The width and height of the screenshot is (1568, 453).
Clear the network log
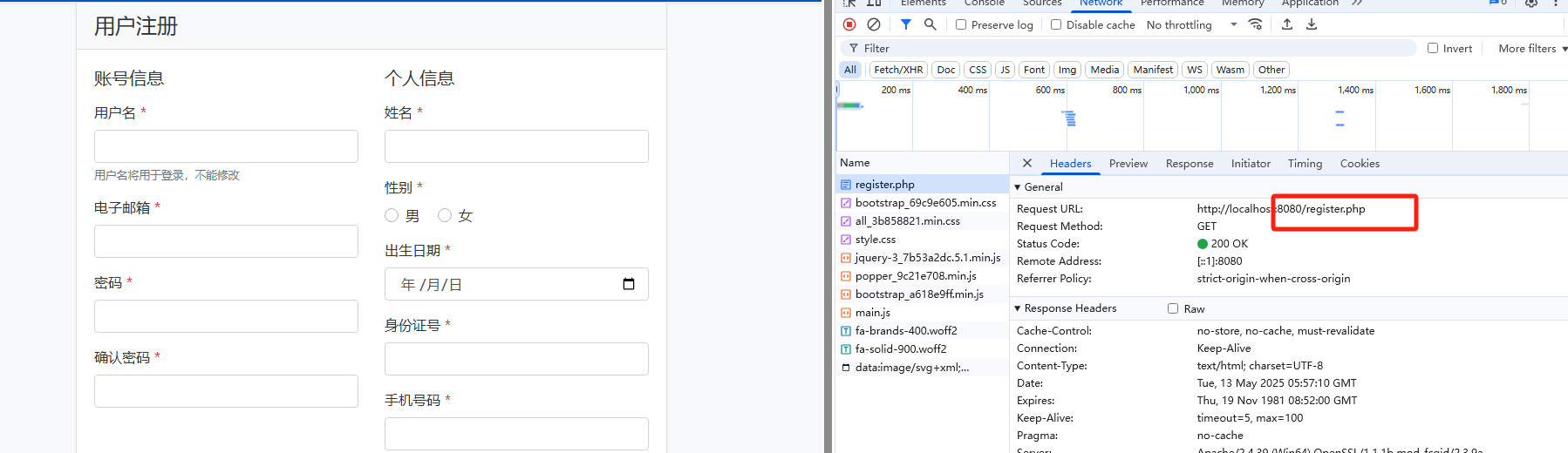[x=874, y=24]
